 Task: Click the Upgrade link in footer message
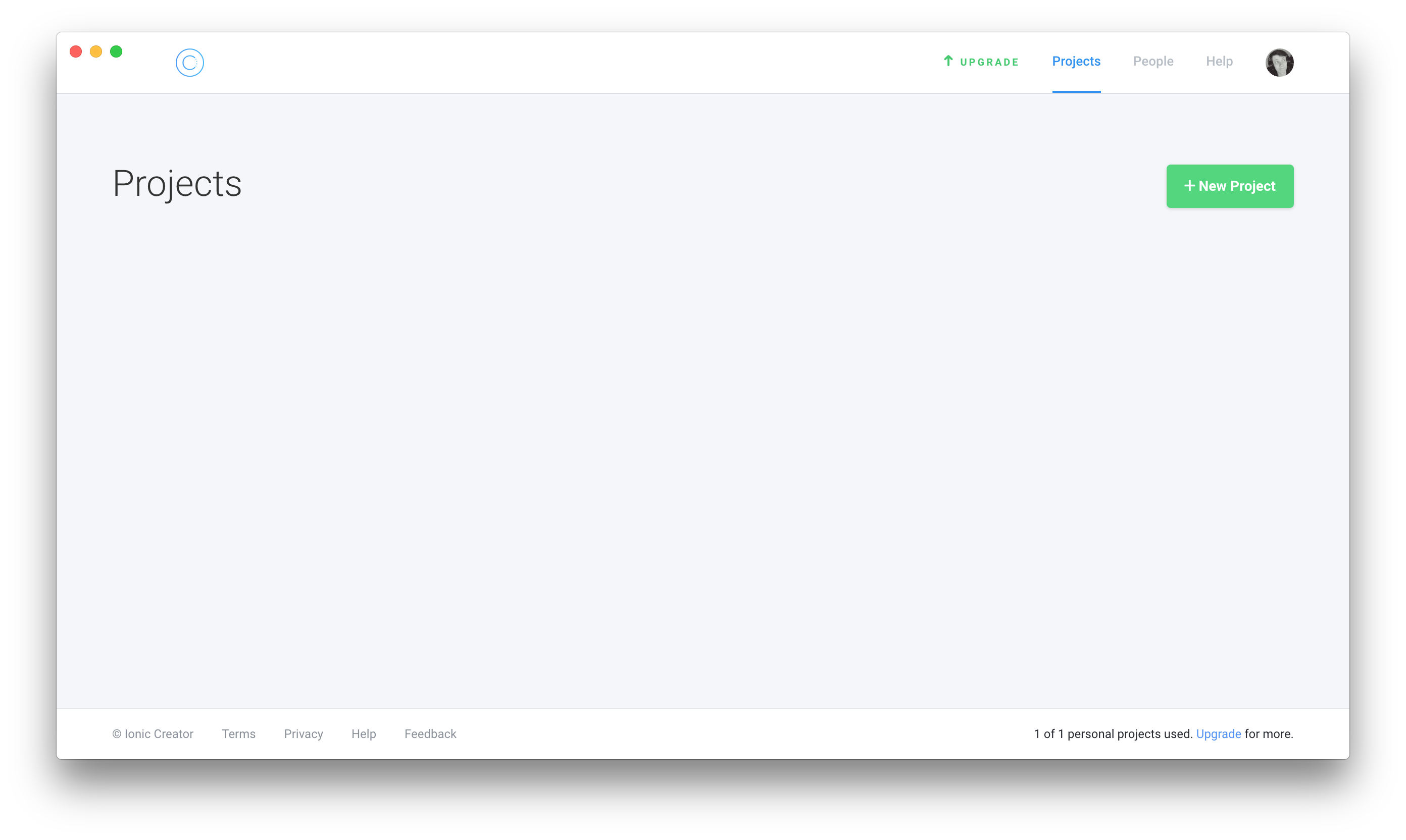pyautogui.click(x=1218, y=733)
